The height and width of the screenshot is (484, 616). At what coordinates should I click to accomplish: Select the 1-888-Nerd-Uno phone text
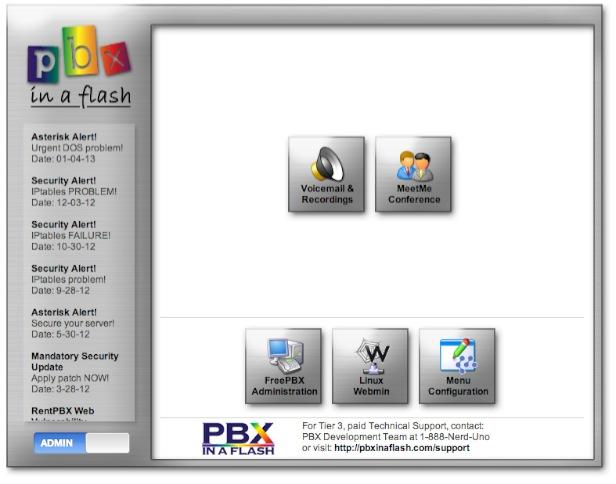pyautogui.click(x=455, y=437)
